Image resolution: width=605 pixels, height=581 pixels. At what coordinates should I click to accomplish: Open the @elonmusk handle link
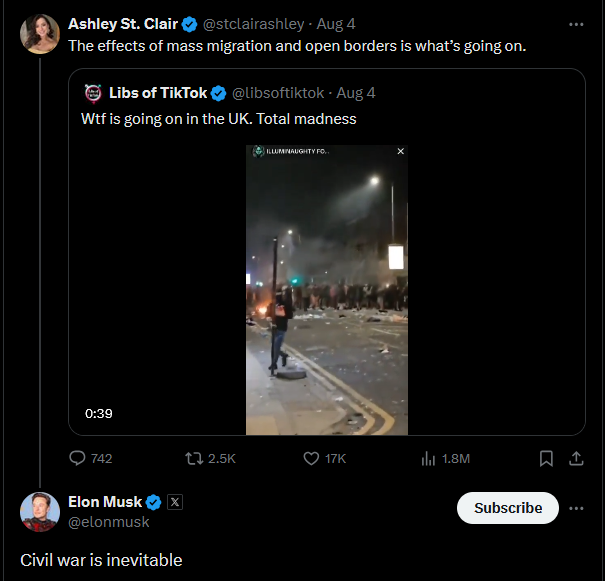[x=108, y=522]
